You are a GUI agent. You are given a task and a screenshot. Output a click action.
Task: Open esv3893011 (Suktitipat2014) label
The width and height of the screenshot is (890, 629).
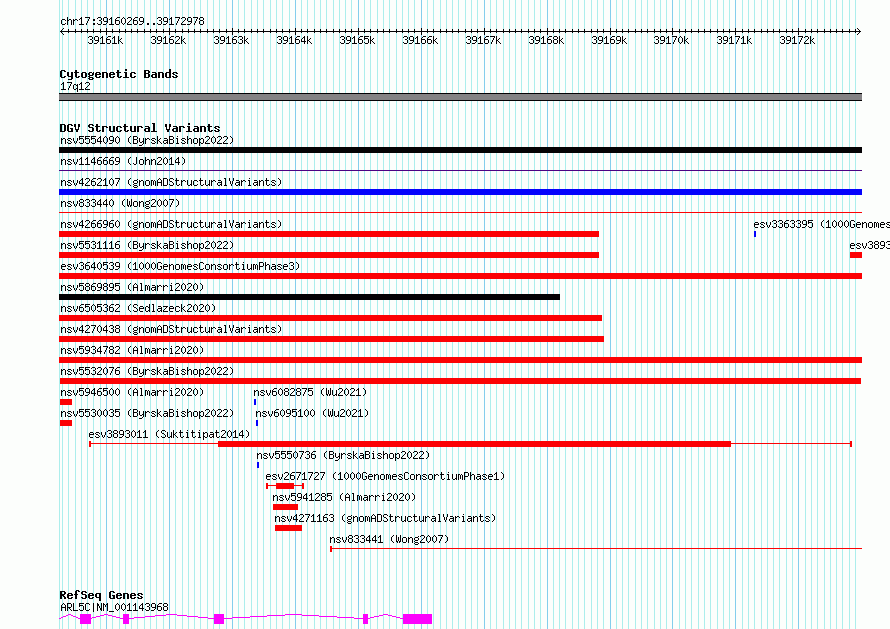coord(169,434)
